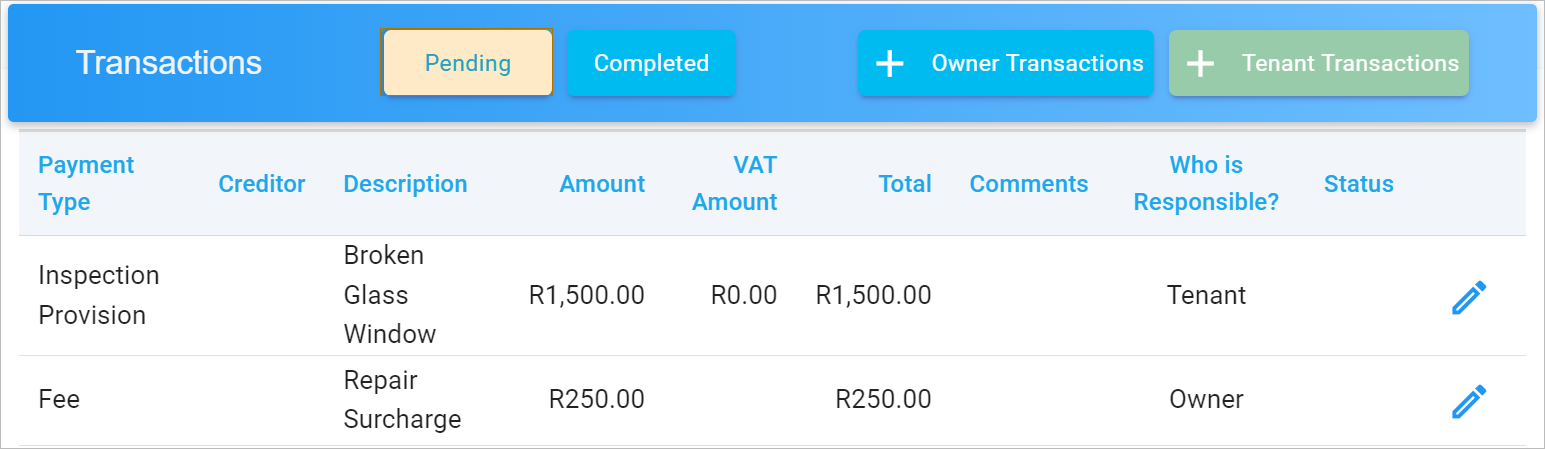Sort by Payment Type column header
Screen dimensions: 1545x449
click(86, 183)
